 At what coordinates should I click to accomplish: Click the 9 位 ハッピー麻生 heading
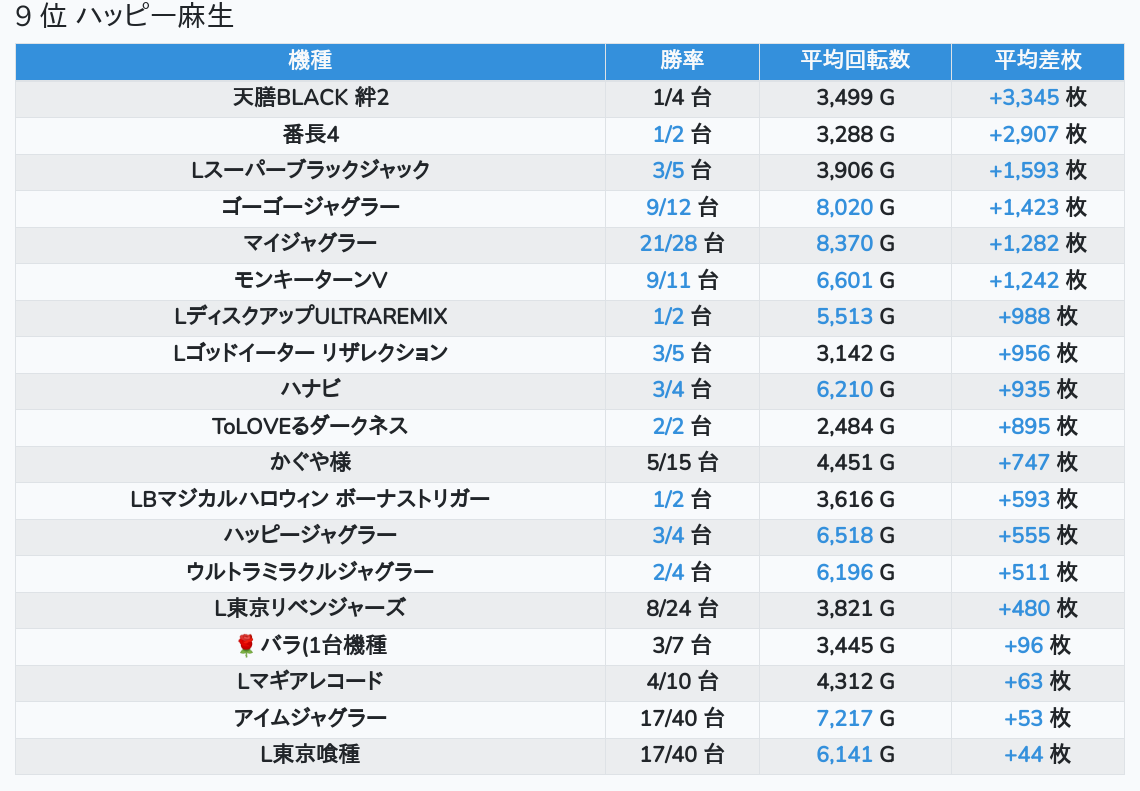[125, 18]
